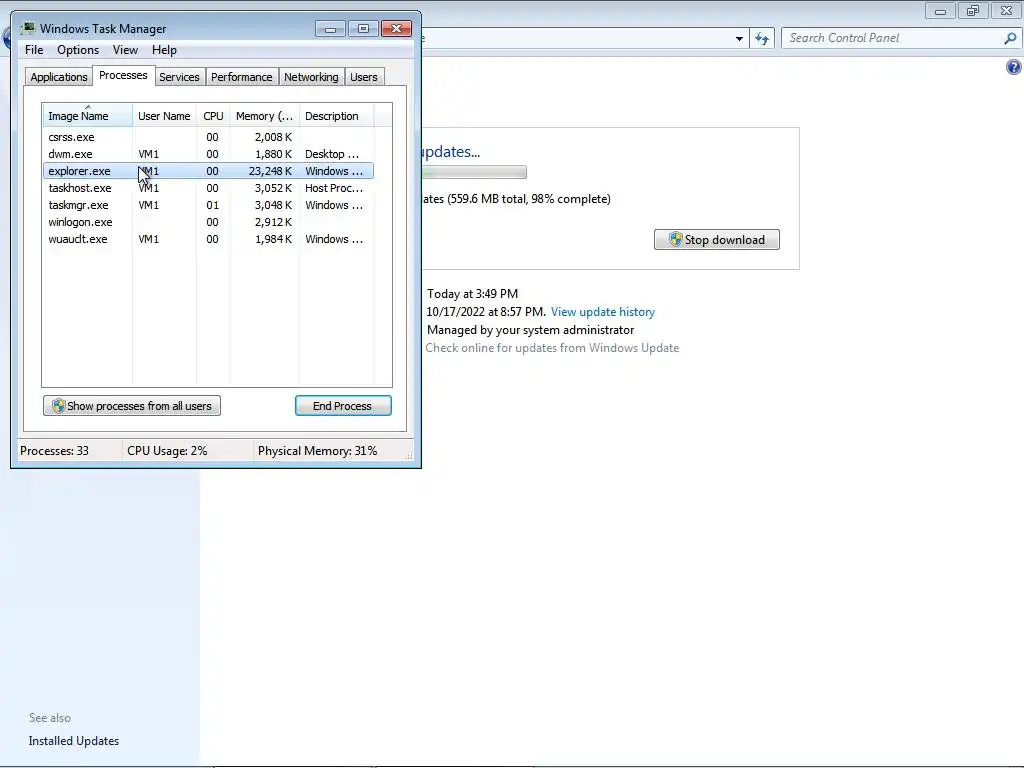Sort by the Image Name column header

click(x=88, y=116)
